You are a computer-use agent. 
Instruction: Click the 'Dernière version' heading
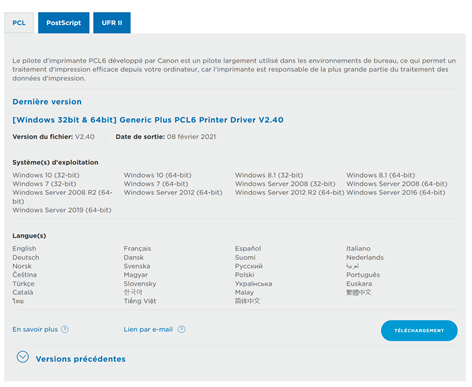(x=47, y=102)
